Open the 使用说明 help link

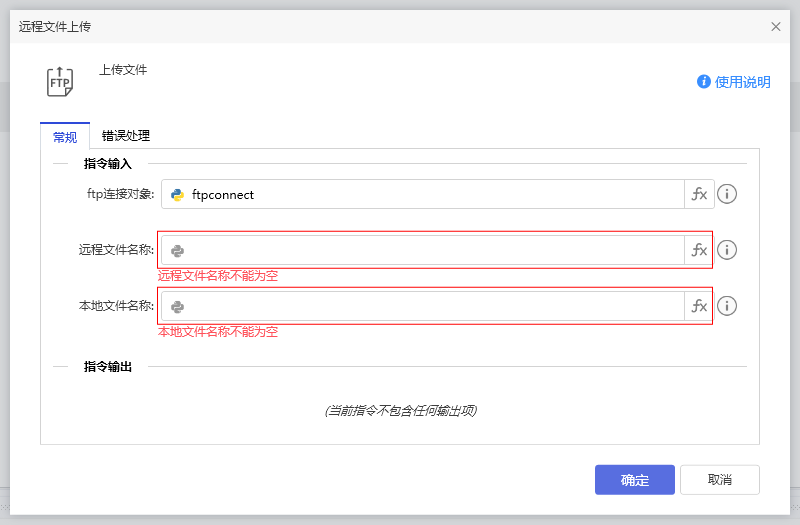coord(742,82)
